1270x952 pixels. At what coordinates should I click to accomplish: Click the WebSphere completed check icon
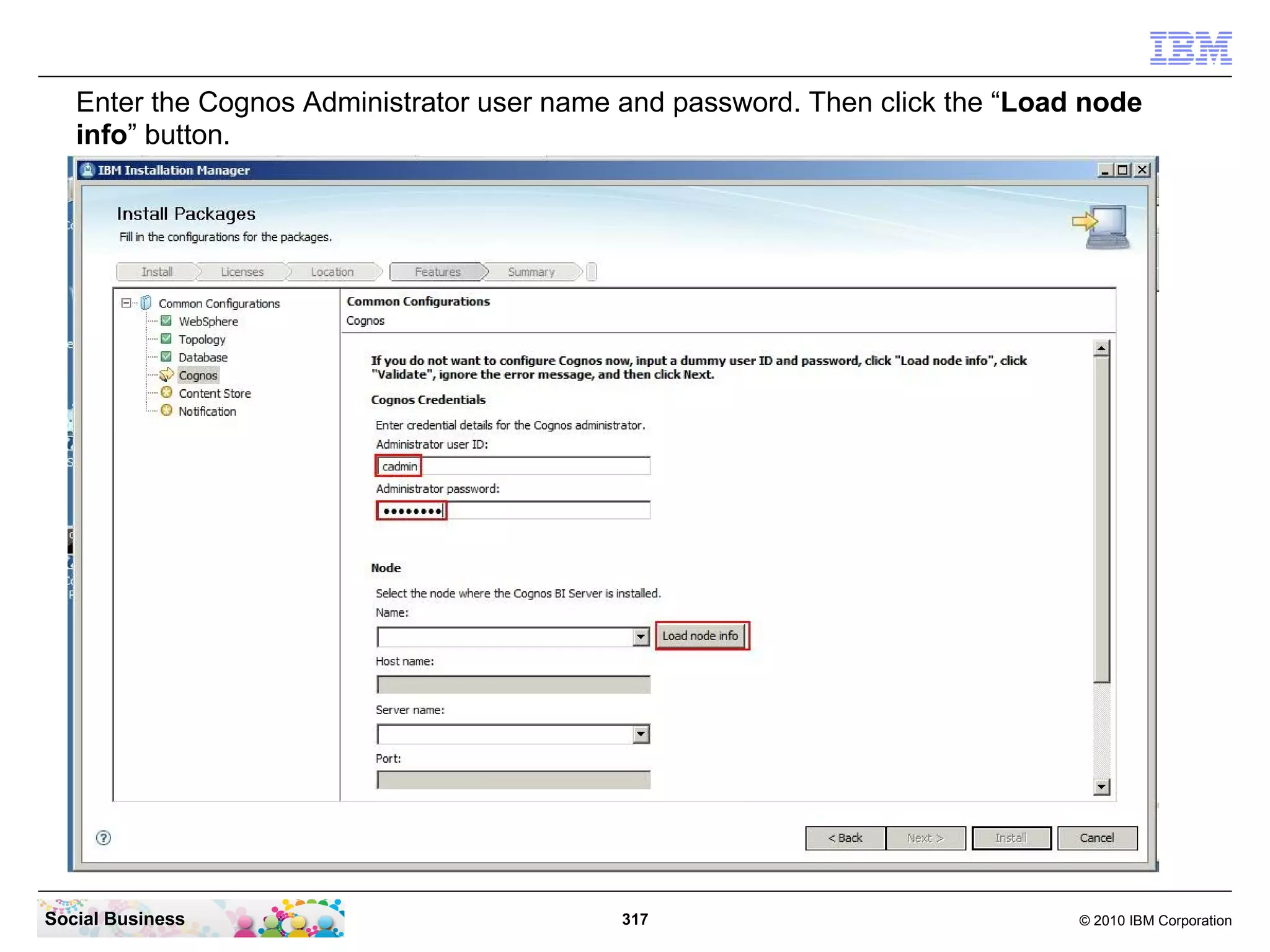click(166, 320)
